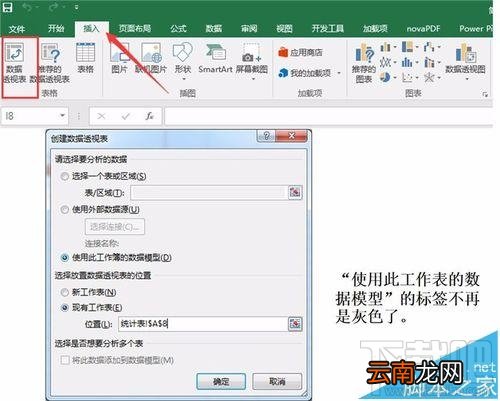
Task: Insert a statistic histogram chart
Action: pos(407,62)
